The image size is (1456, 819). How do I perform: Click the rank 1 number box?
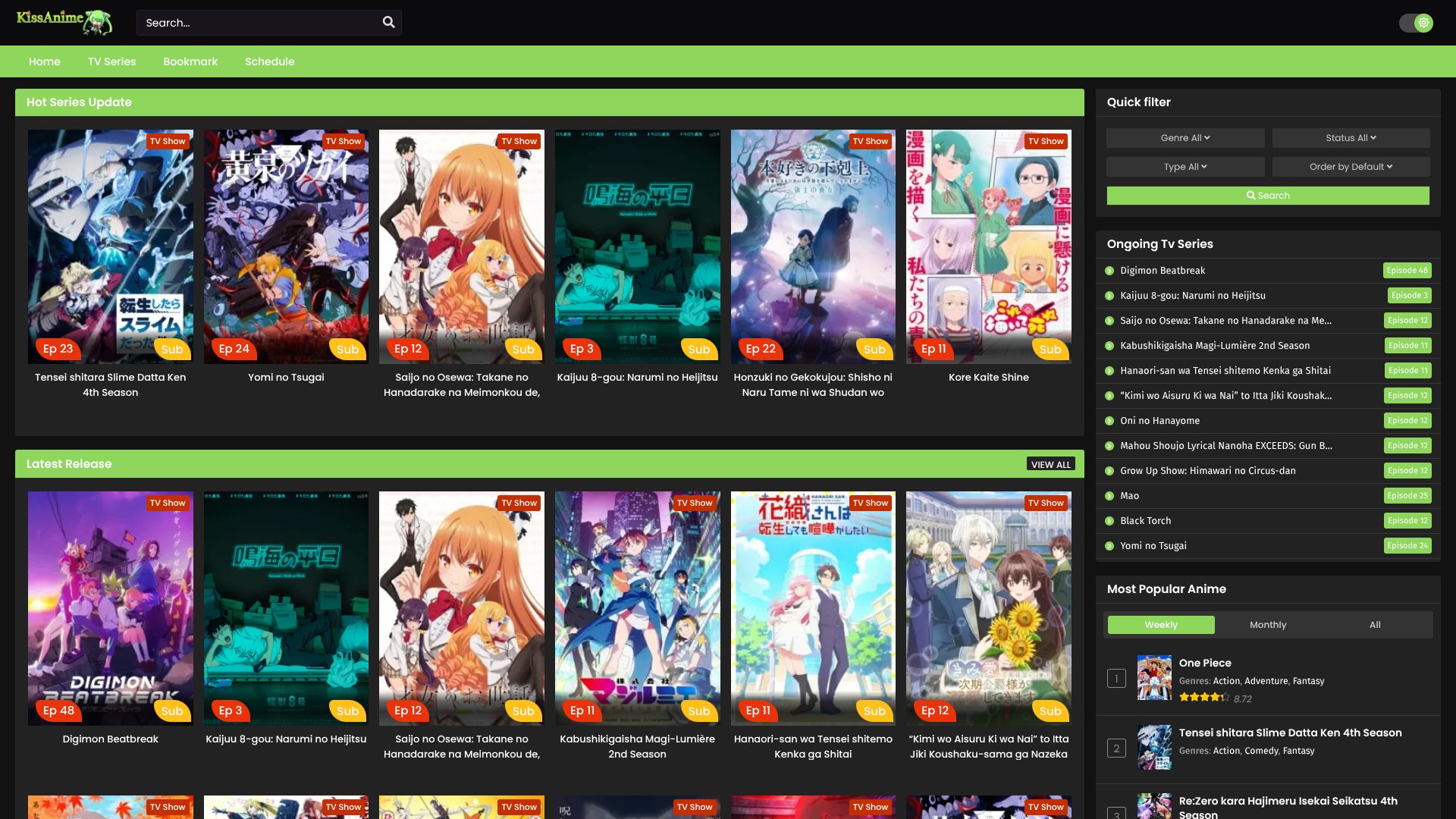click(1116, 679)
